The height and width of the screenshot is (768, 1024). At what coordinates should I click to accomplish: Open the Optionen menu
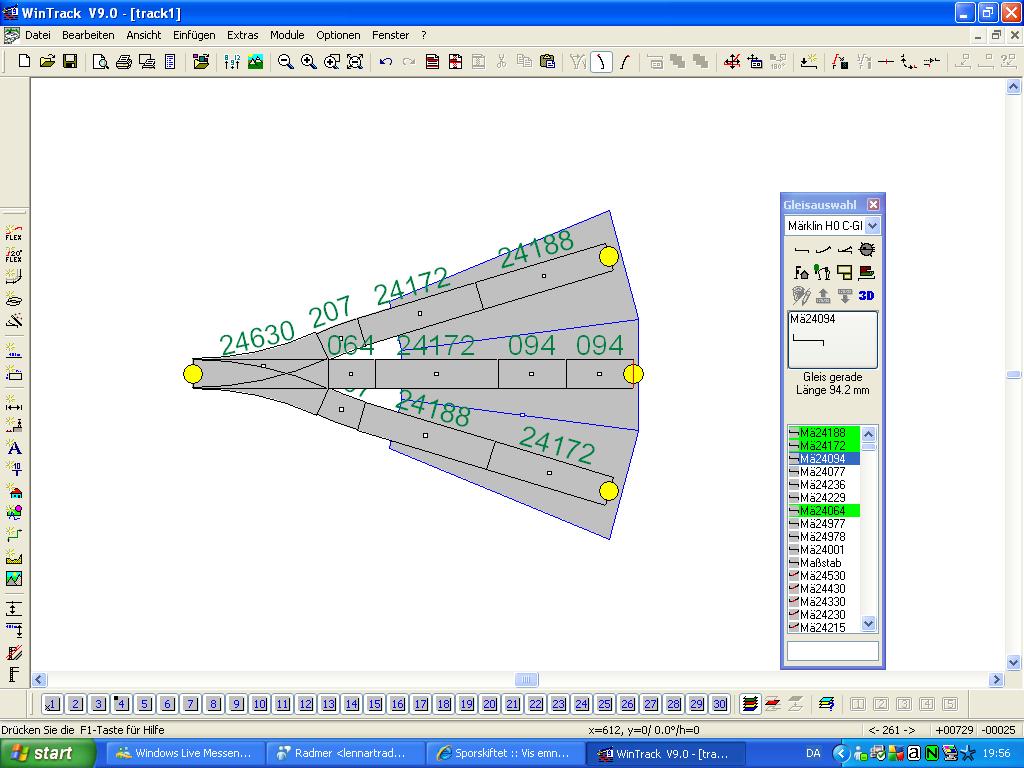click(x=338, y=35)
